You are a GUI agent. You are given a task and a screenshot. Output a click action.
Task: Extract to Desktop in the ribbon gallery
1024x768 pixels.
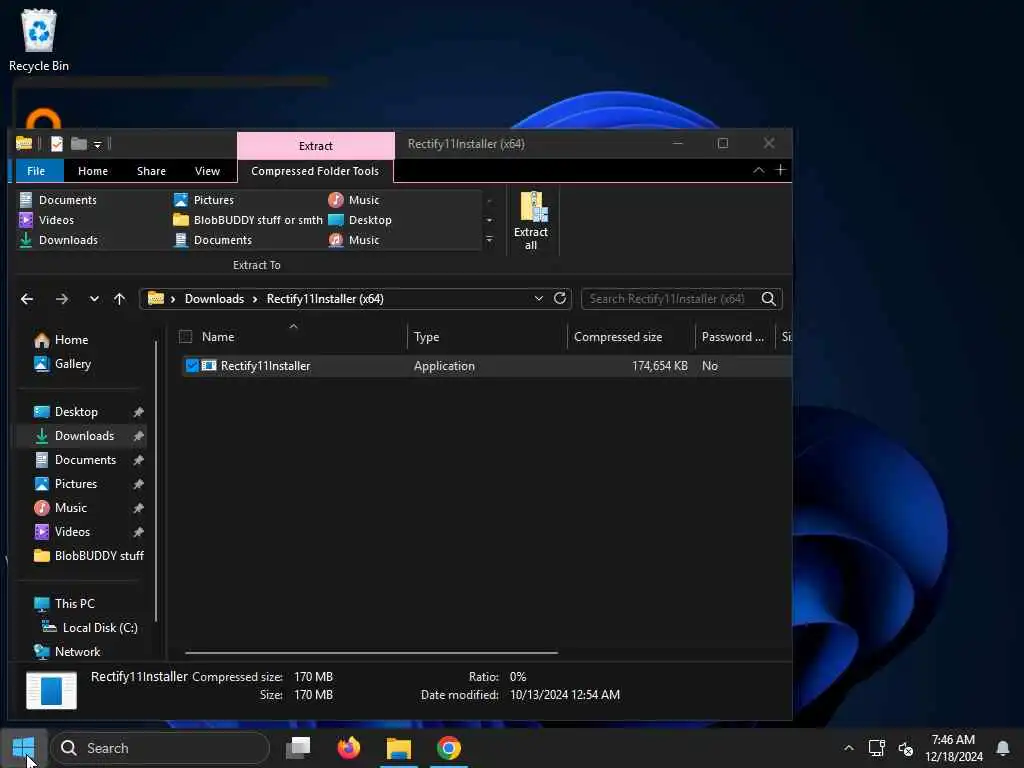click(x=360, y=220)
